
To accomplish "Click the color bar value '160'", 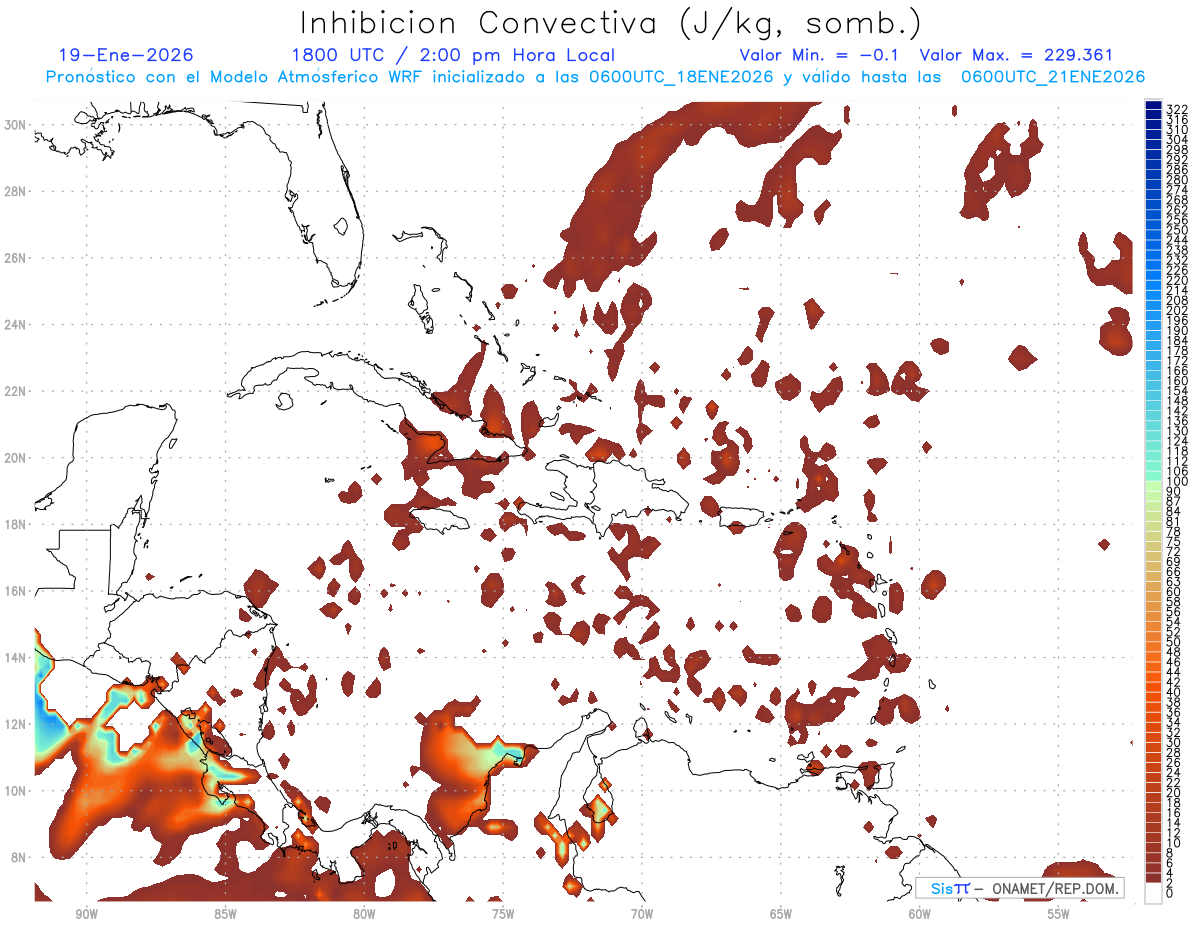I will [1177, 381].
